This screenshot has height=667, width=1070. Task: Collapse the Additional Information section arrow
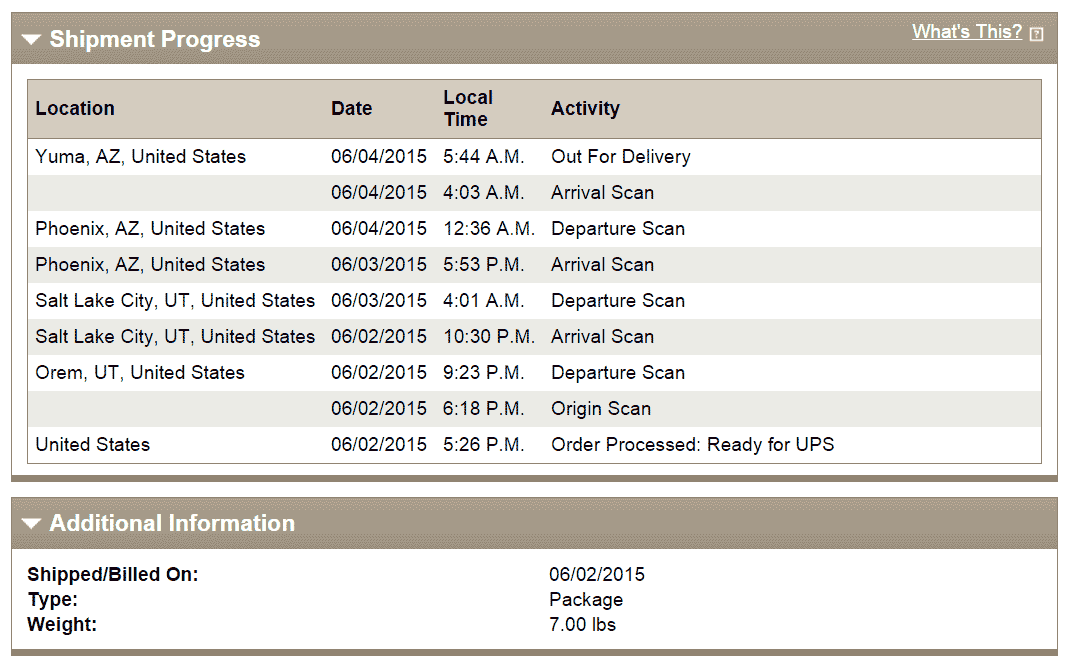pos(31,523)
